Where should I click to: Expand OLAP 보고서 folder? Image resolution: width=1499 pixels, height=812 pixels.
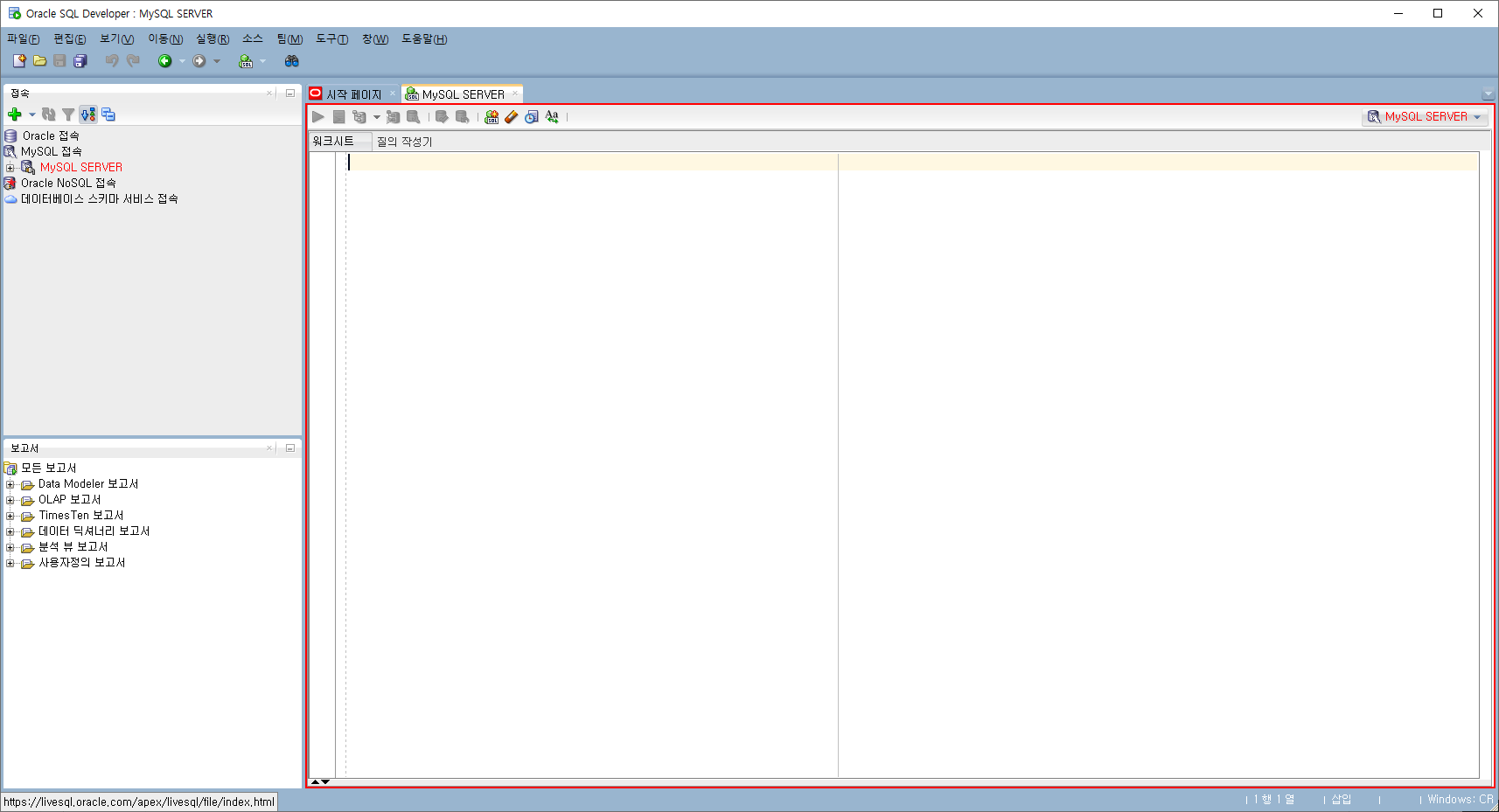click(x=10, y=500)
